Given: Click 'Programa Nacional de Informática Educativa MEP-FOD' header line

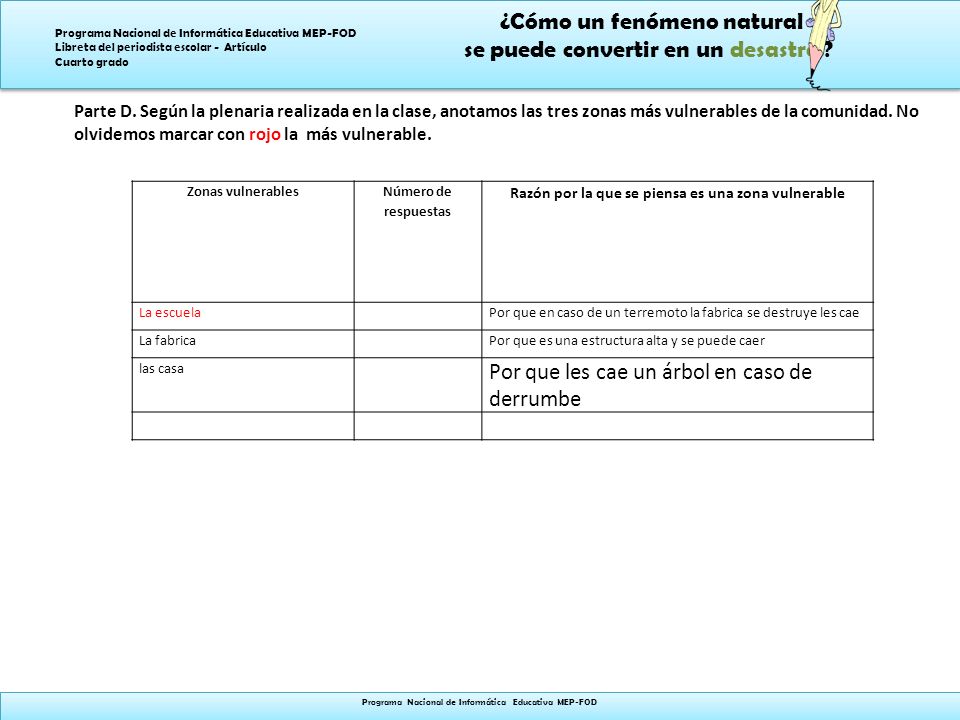Looking at the screenshot, I should click(206, 33).
